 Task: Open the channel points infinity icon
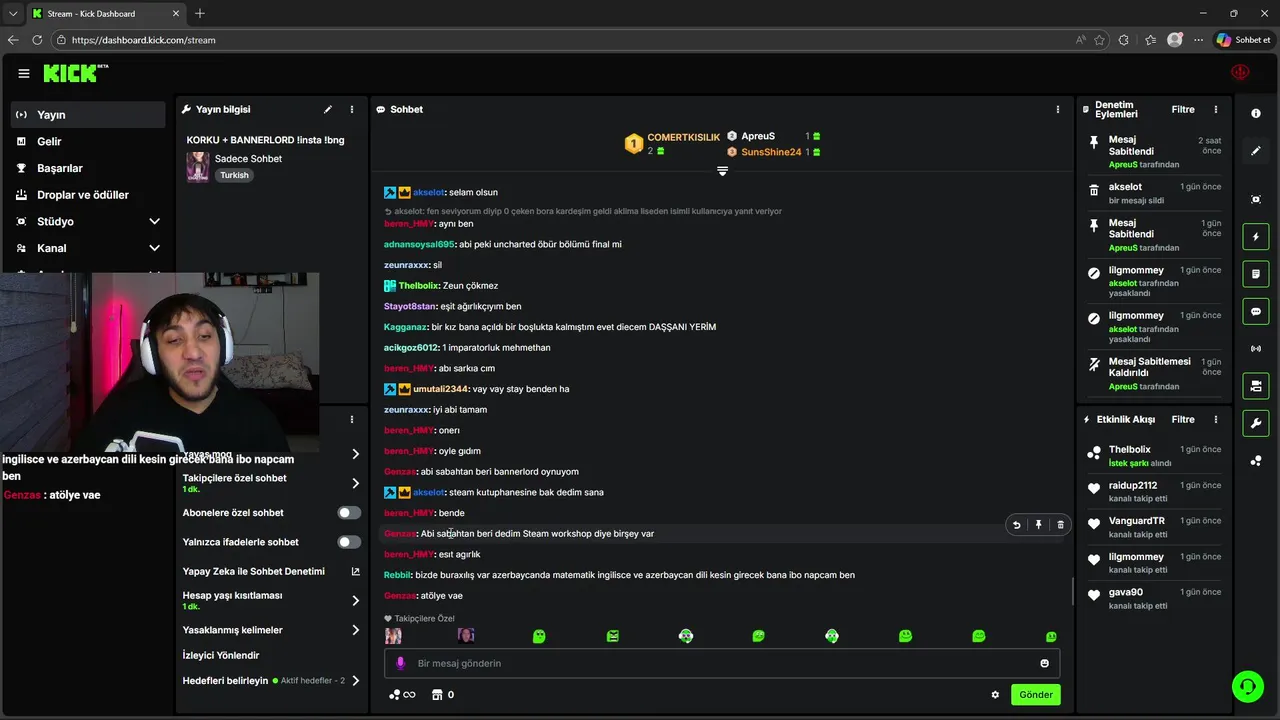pos(402,695)
